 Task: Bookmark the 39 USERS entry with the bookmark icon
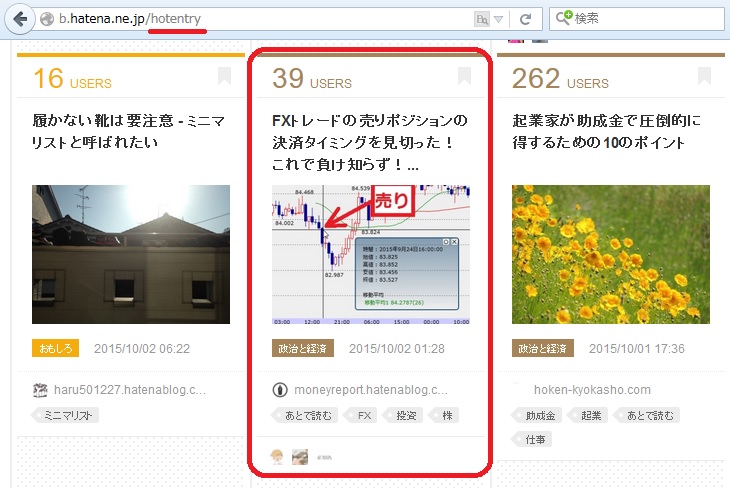(464, 76)
